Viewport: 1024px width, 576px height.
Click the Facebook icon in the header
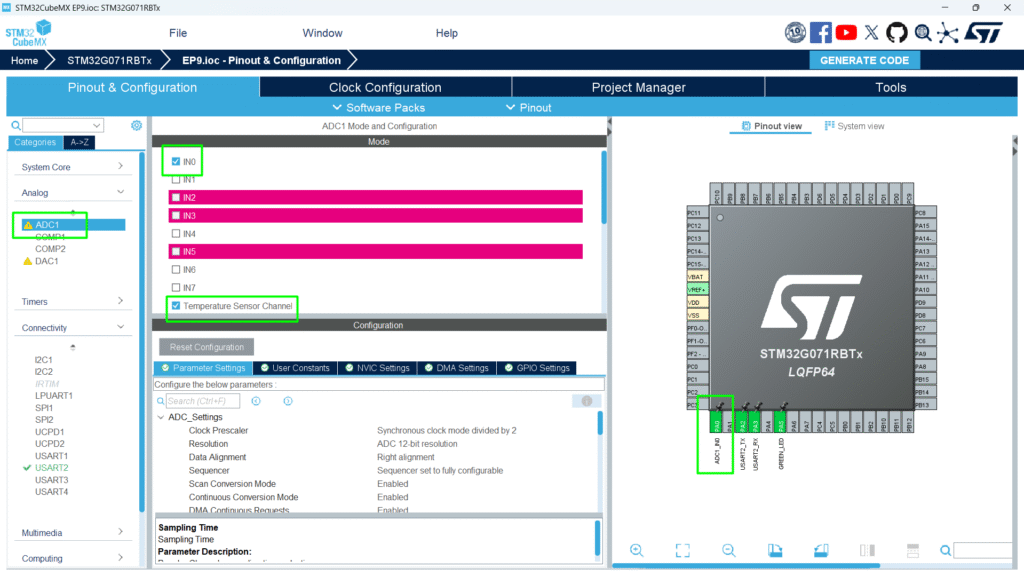coord(821,33)
